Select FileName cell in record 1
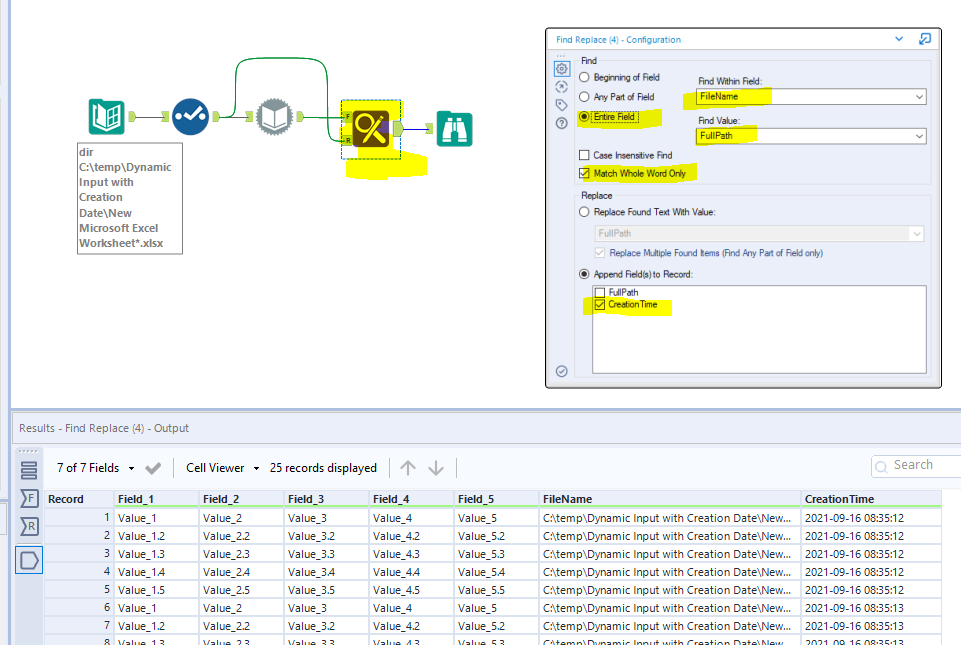This screenshot has height=645, width=961. 670,518
